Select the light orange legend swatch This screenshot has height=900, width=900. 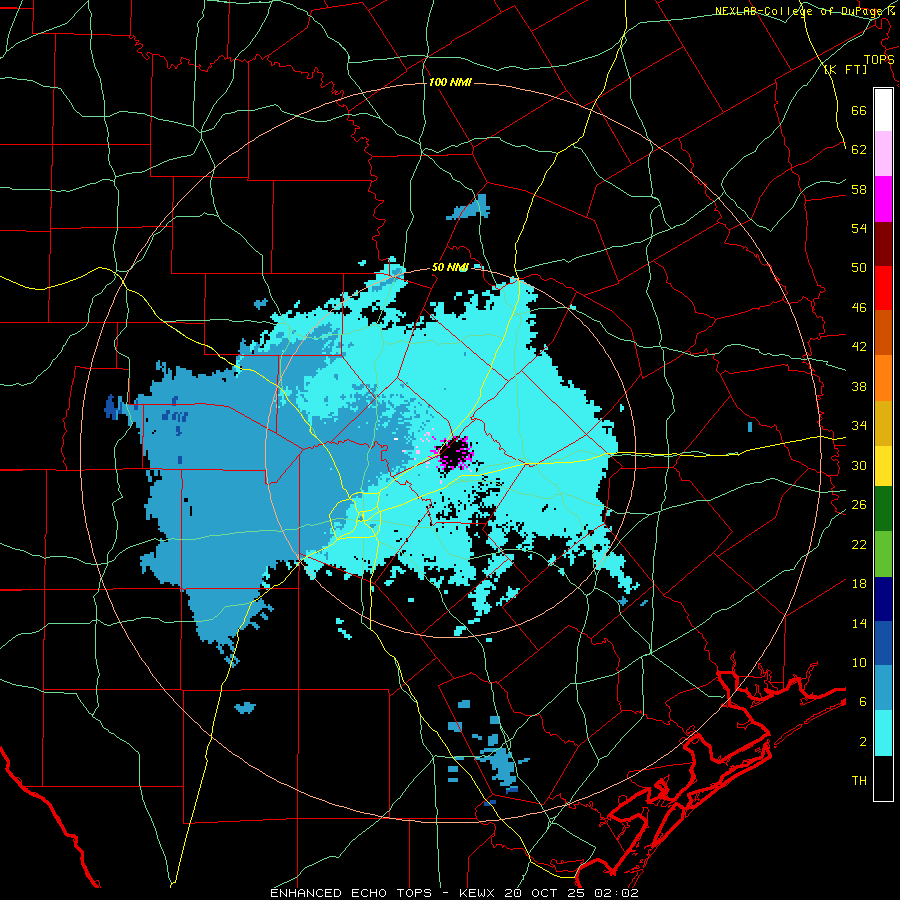883,378
